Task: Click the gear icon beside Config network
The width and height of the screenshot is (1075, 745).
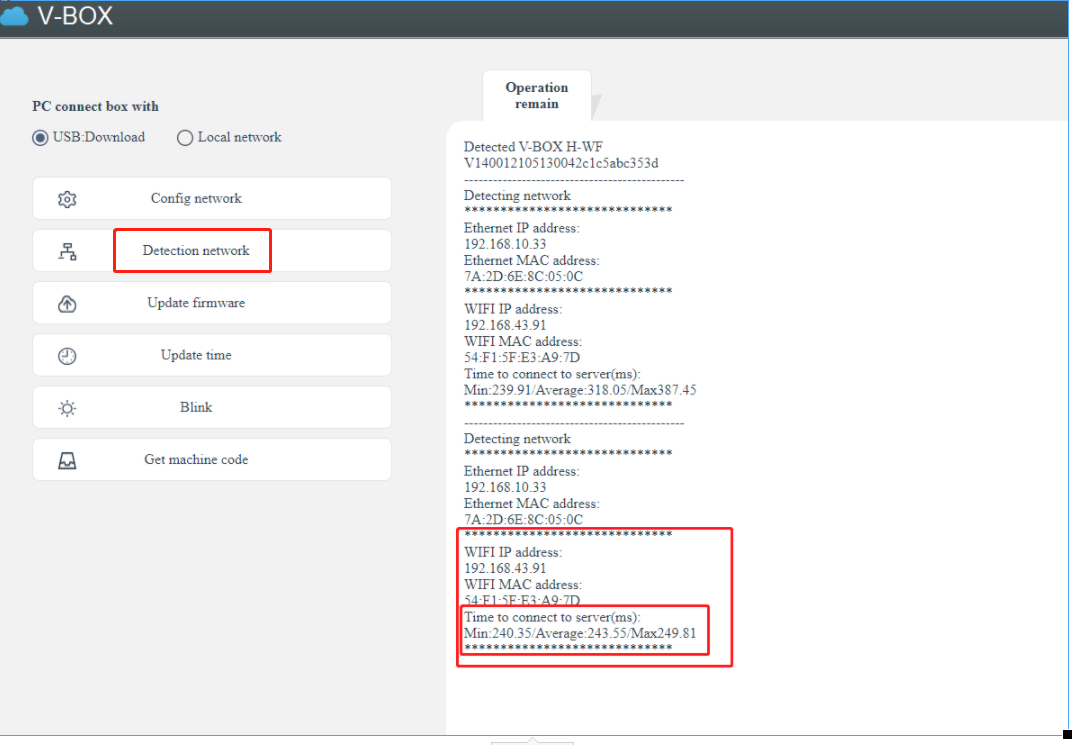Action: [x=67, y=199]
